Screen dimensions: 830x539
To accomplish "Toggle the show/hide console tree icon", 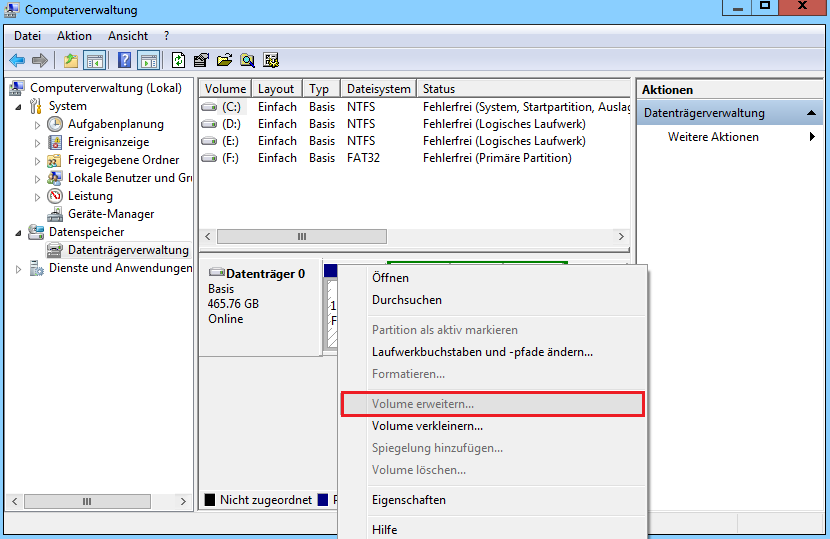I will click(x=95, y=60).
